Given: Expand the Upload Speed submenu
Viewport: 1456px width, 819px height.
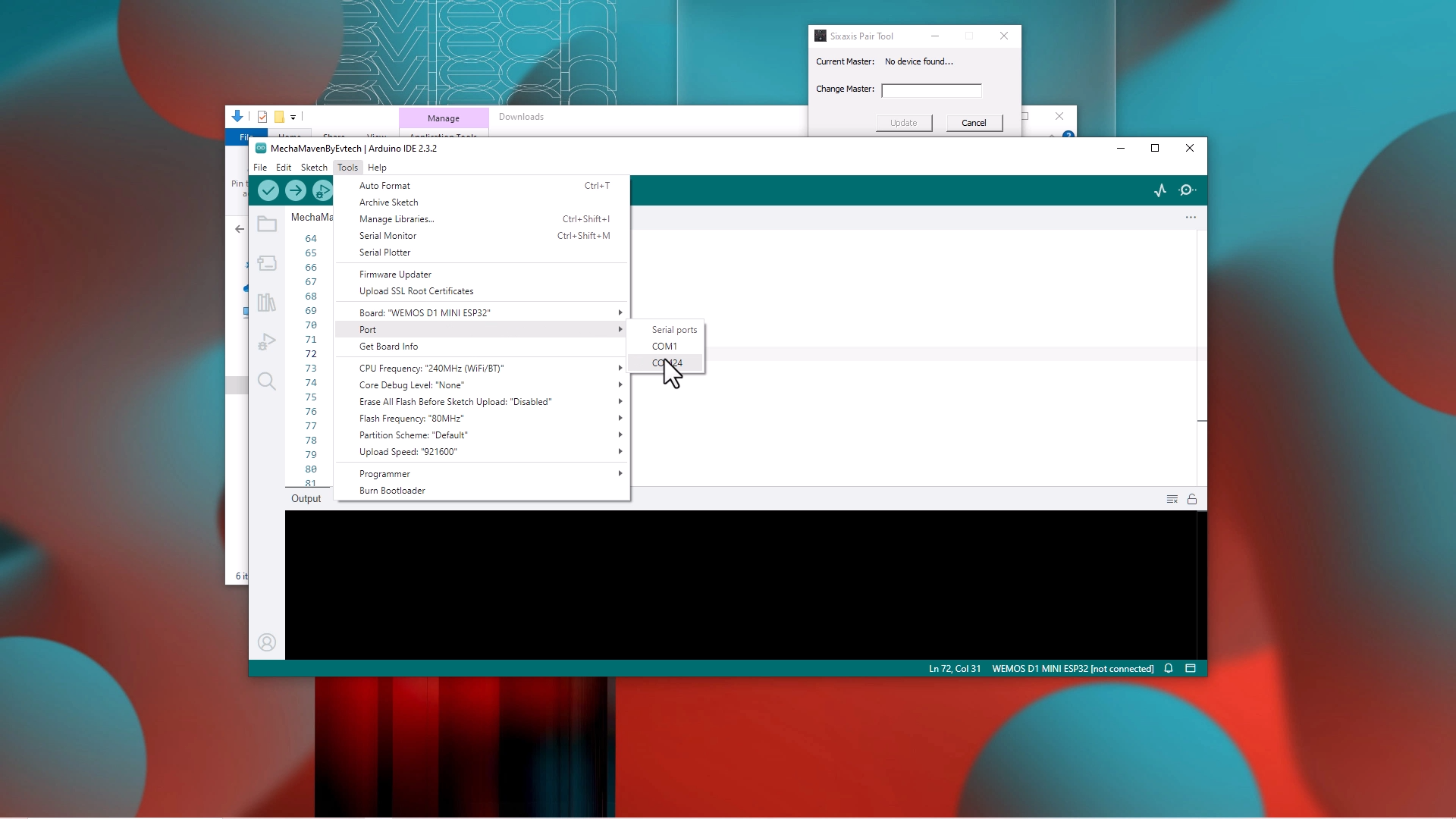Looking at the screenshot, I should (x=482, y=452).
